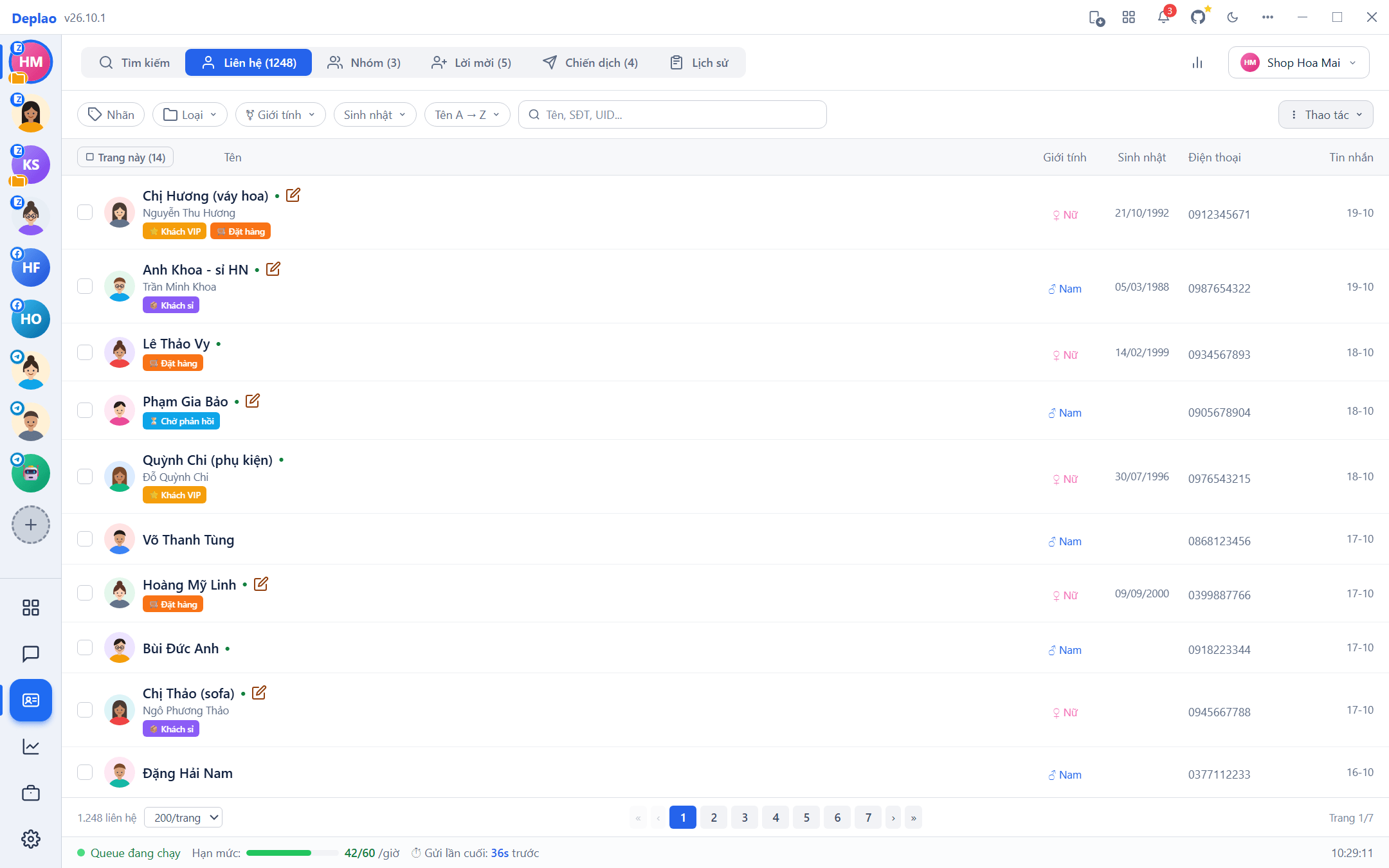
Task: Open Đặng Hải Nam contact avatar
Action: [120, 773]
